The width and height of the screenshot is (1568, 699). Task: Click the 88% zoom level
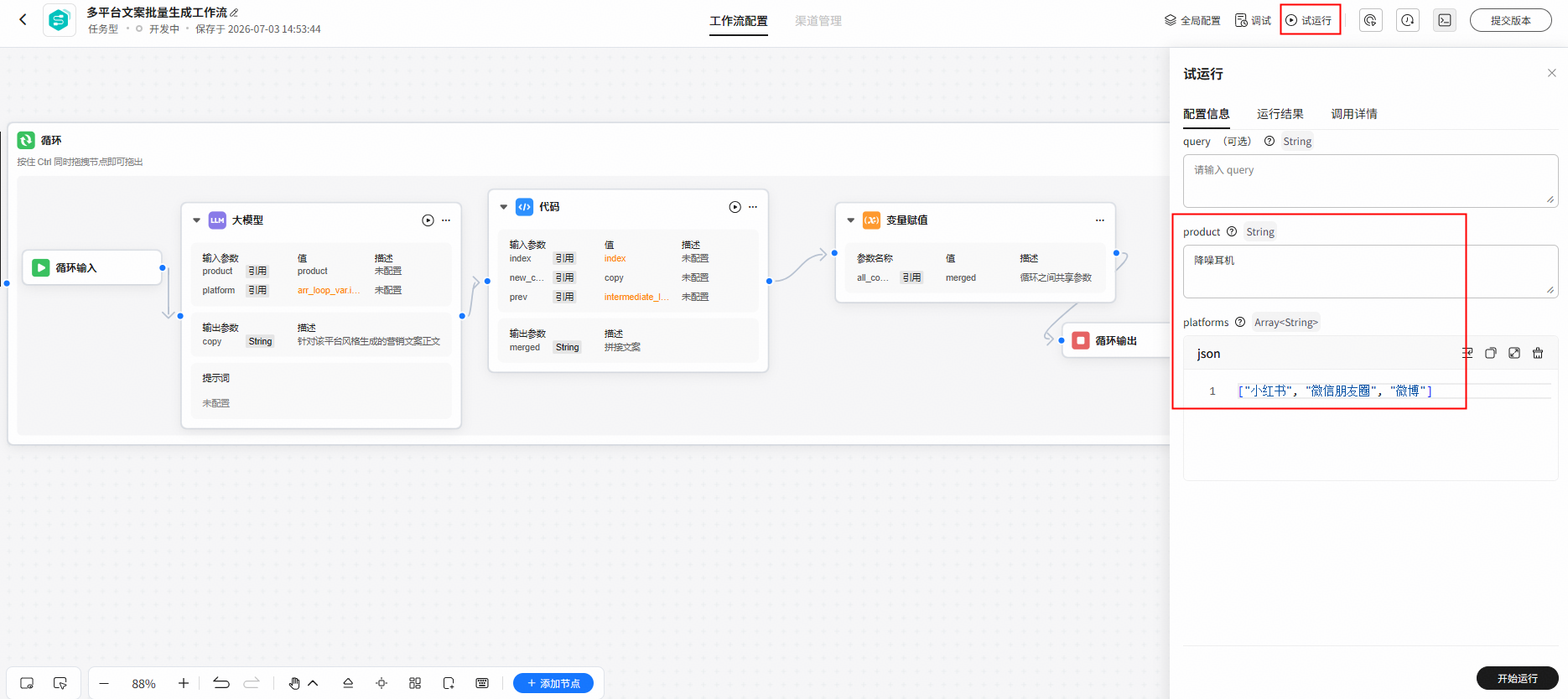tap(143, 684)
